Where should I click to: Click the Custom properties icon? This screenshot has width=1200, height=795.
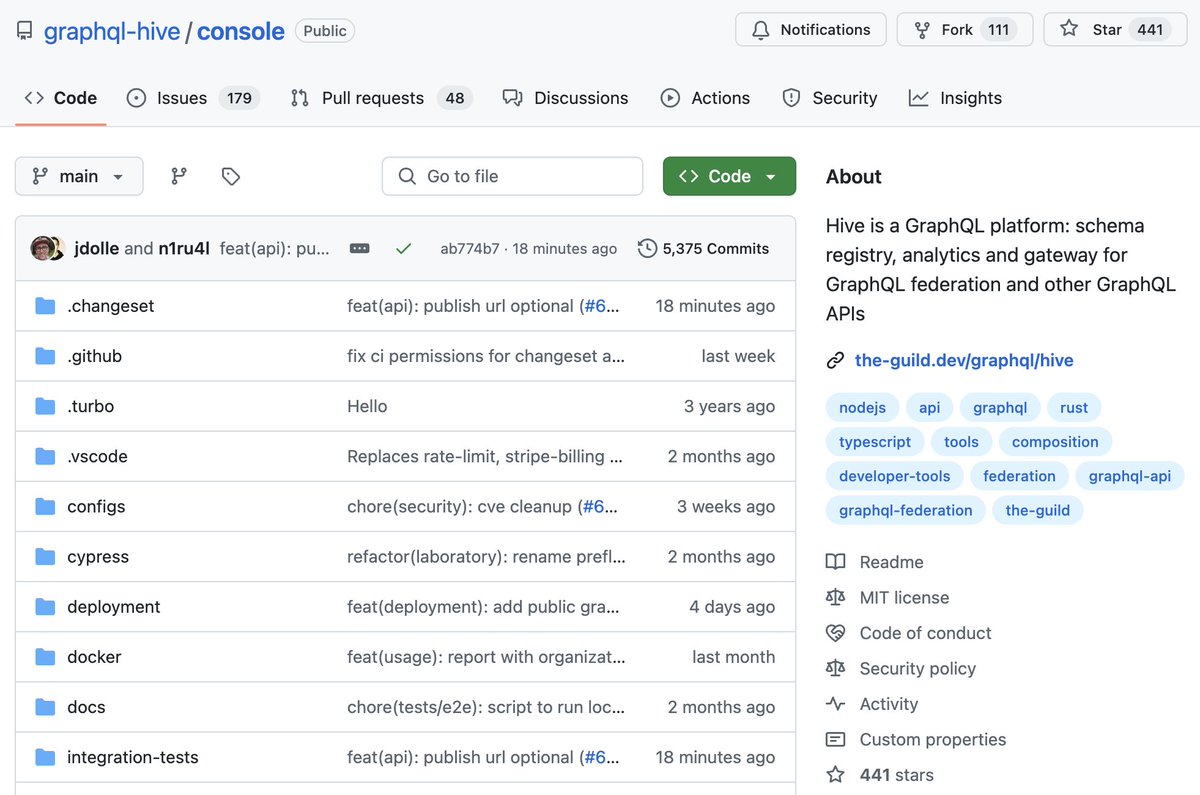pyautogui.click(x=835, y=739)
